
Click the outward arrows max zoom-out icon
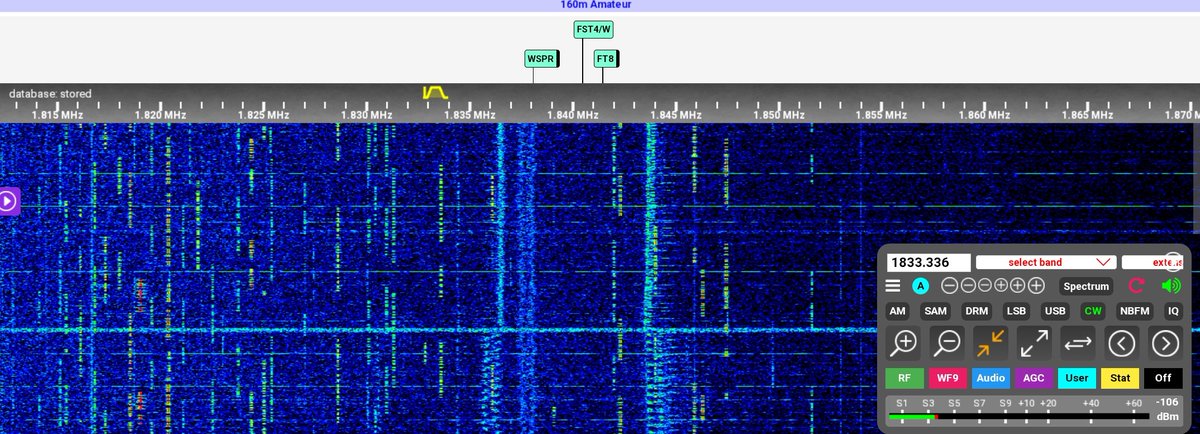click(1034, 344)
